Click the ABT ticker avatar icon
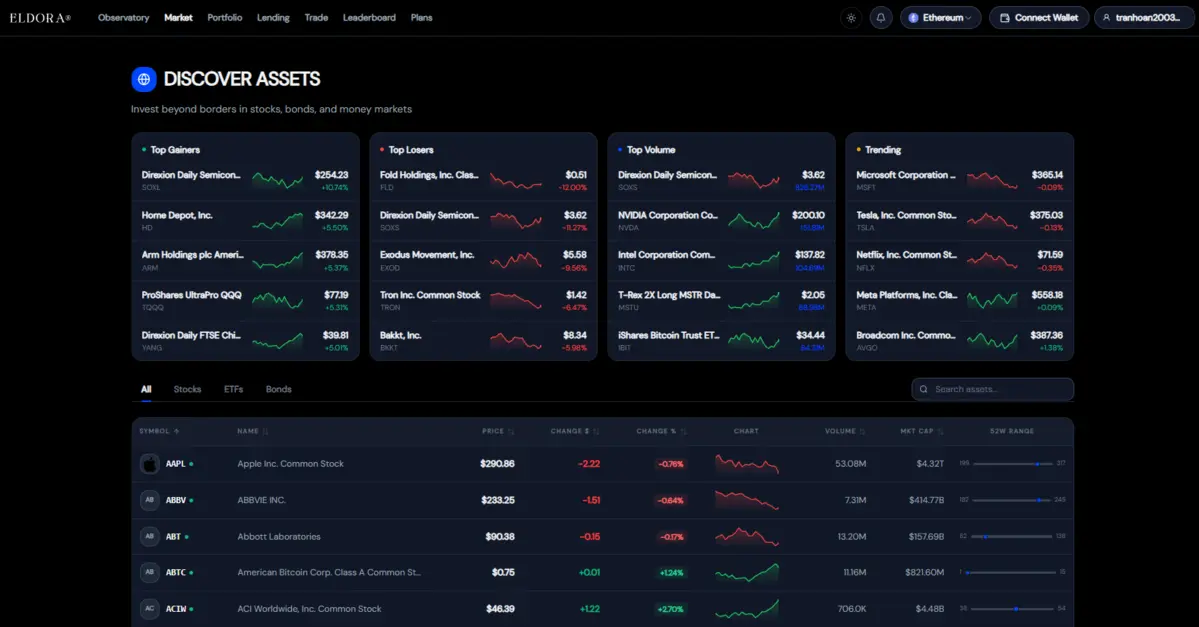The image size is (1199, 627). click(x=150, y=536)
